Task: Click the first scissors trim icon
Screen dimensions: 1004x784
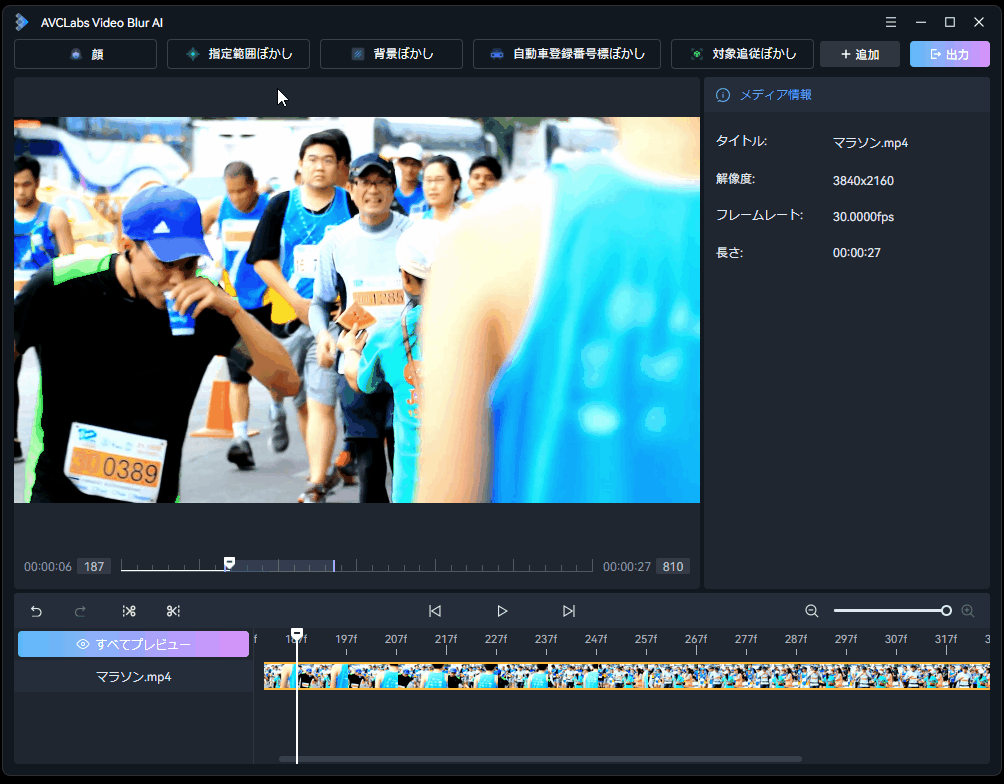Action: (x=129, y=611)
